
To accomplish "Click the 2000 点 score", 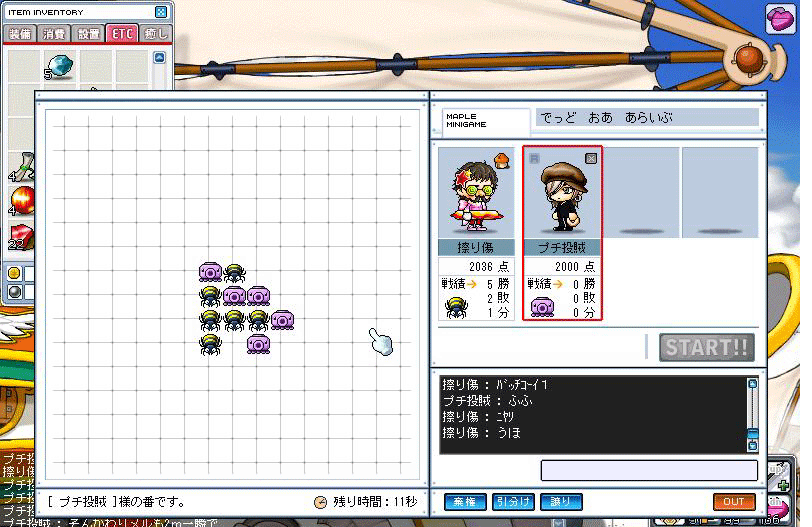I will [x=575, y=267].
